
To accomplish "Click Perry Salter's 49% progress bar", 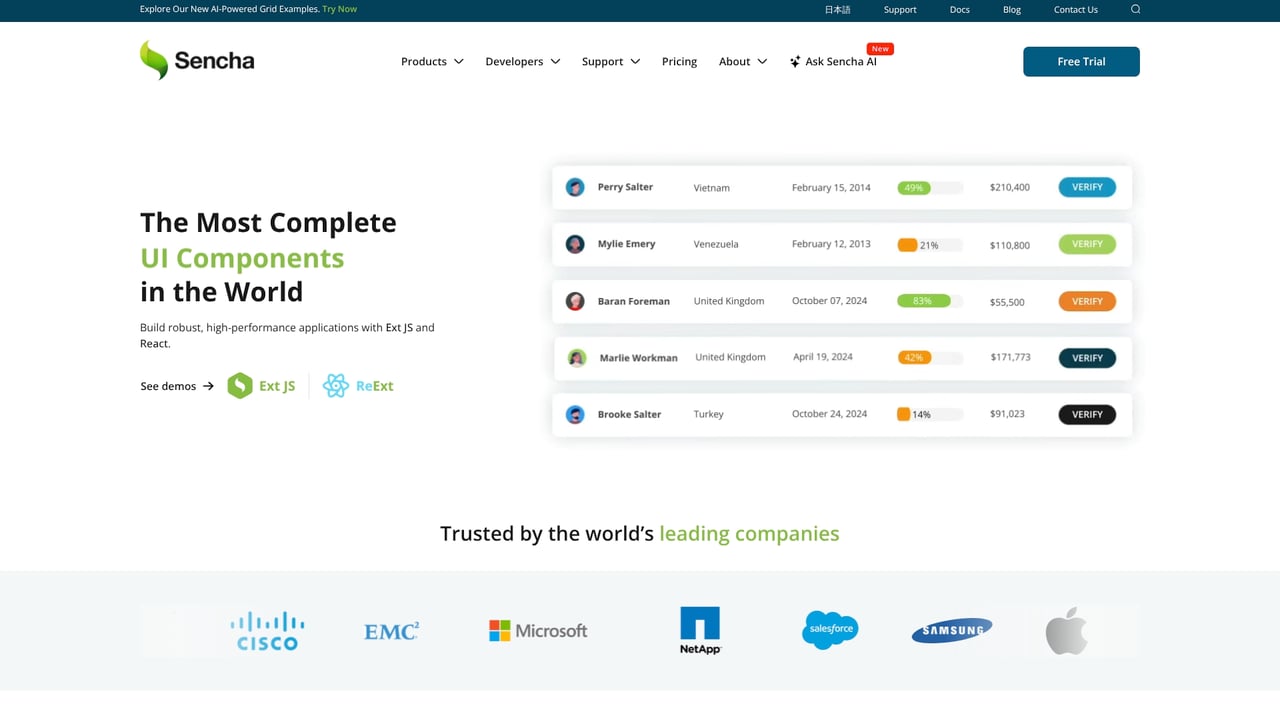I will 930,187.
